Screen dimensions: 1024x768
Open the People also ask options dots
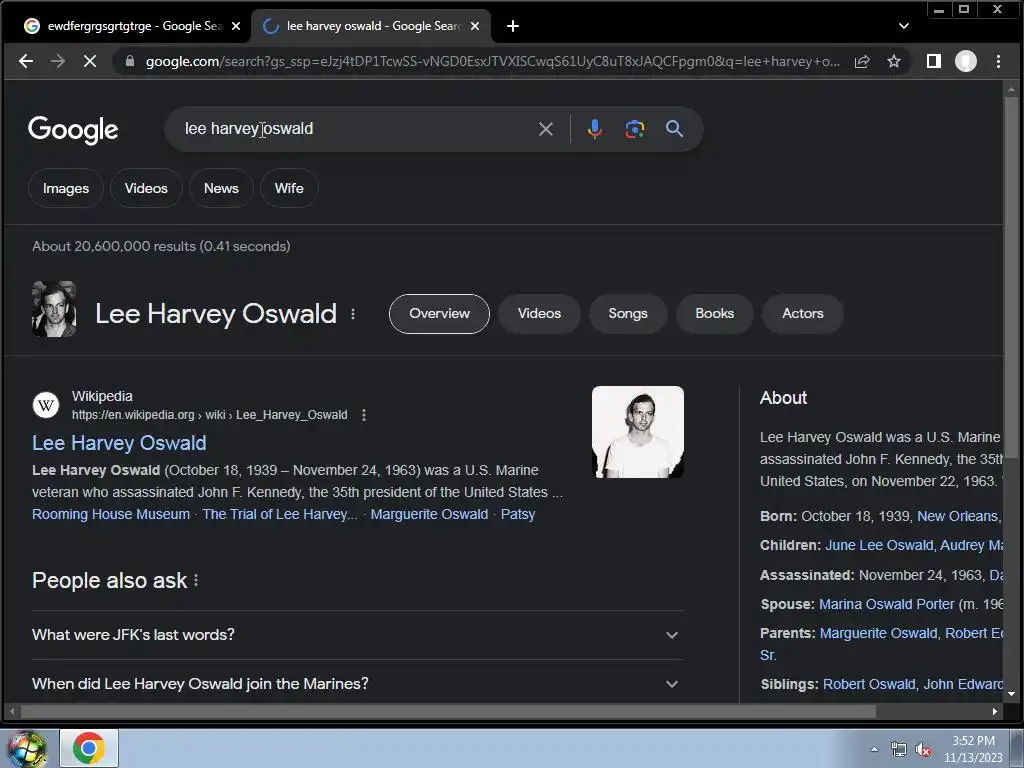coord(196,581)
